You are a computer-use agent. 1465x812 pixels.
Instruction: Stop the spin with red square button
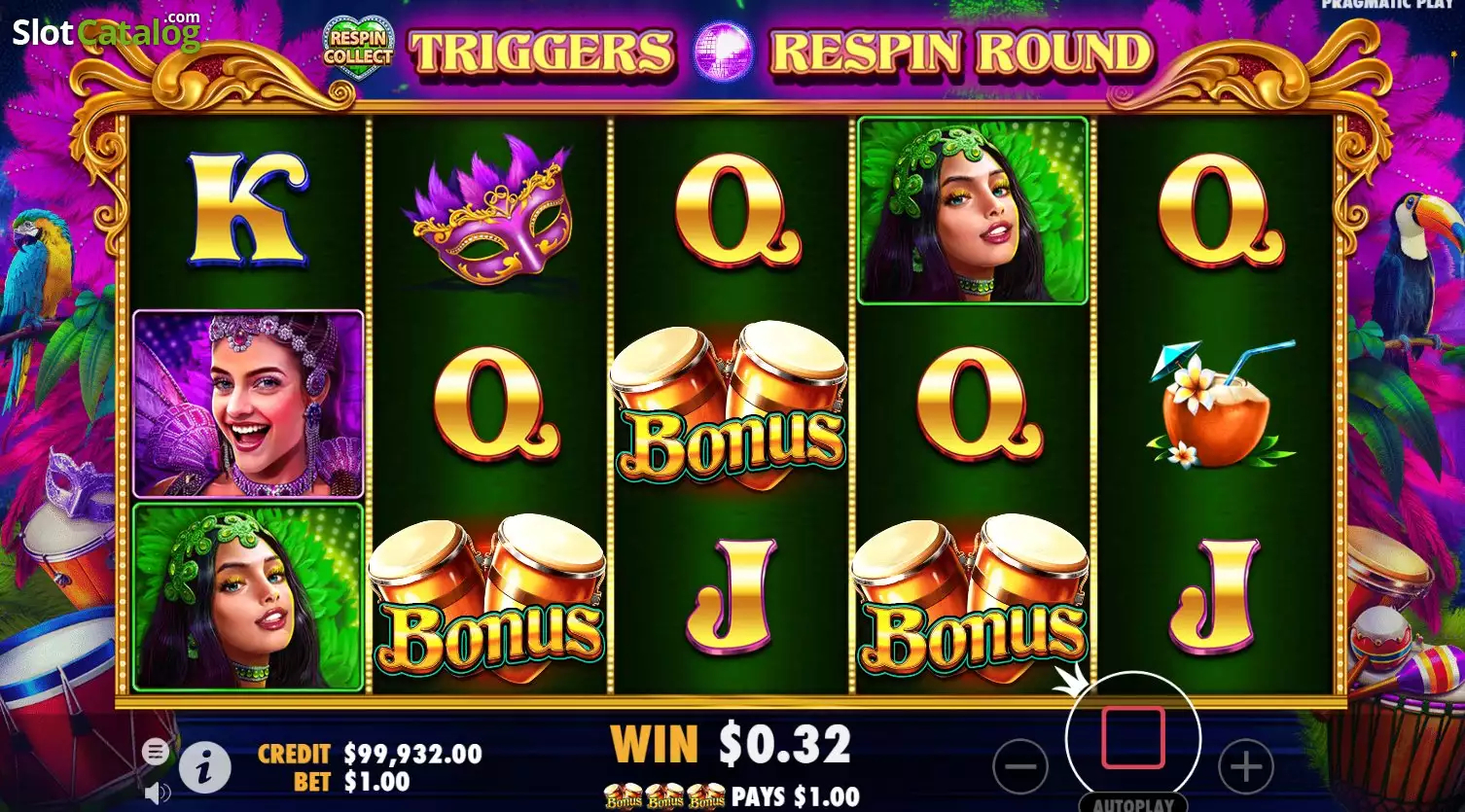(x=1133, y=738)
